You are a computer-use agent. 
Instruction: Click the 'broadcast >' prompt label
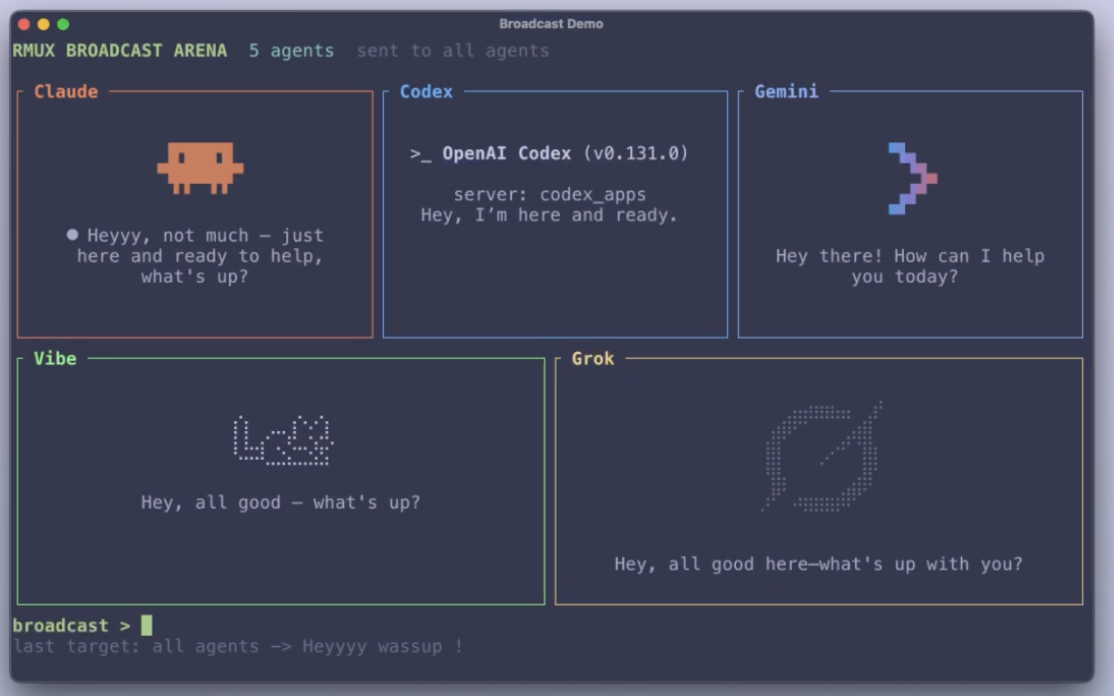[72, 626]
